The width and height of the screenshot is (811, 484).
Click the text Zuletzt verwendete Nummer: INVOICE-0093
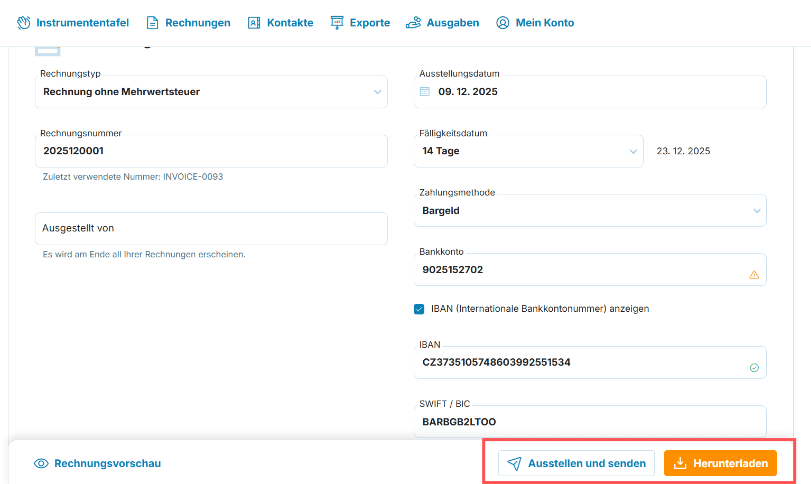click(133, 177)
